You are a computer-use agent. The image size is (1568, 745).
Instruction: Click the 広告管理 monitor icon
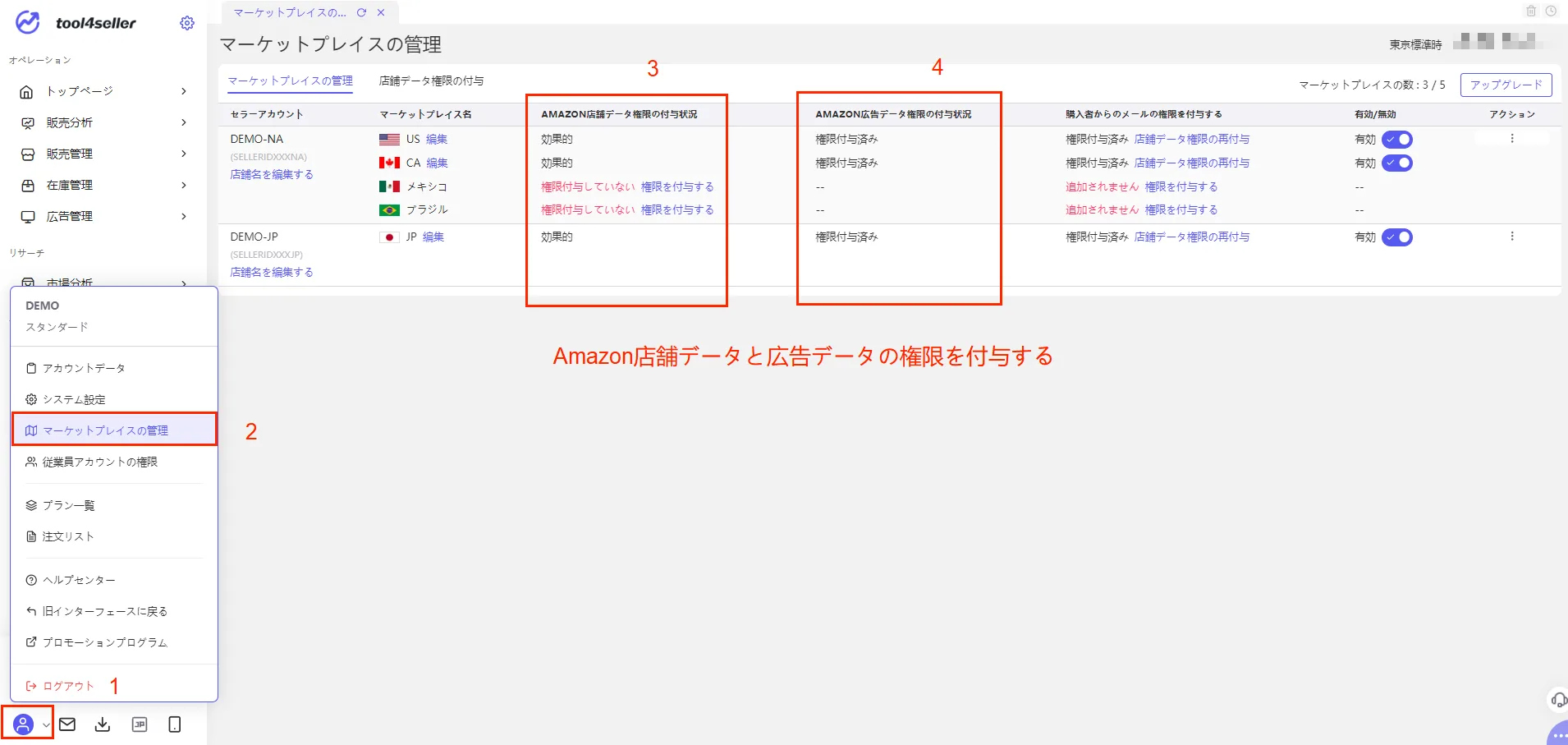click(27, 216)
